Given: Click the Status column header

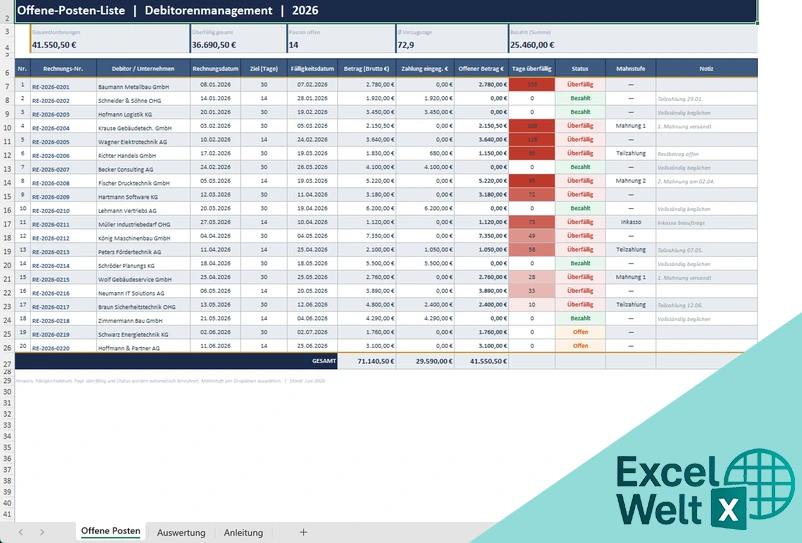Looking at the screenshot, I should [580, 69].
